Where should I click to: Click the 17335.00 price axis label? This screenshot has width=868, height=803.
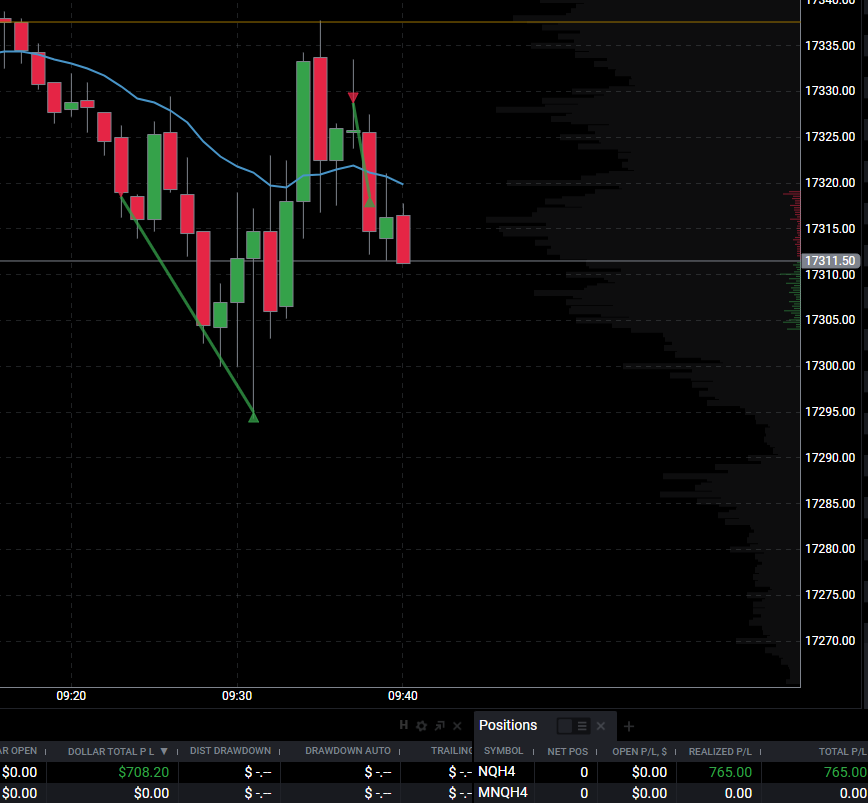[x=830, y=46]
